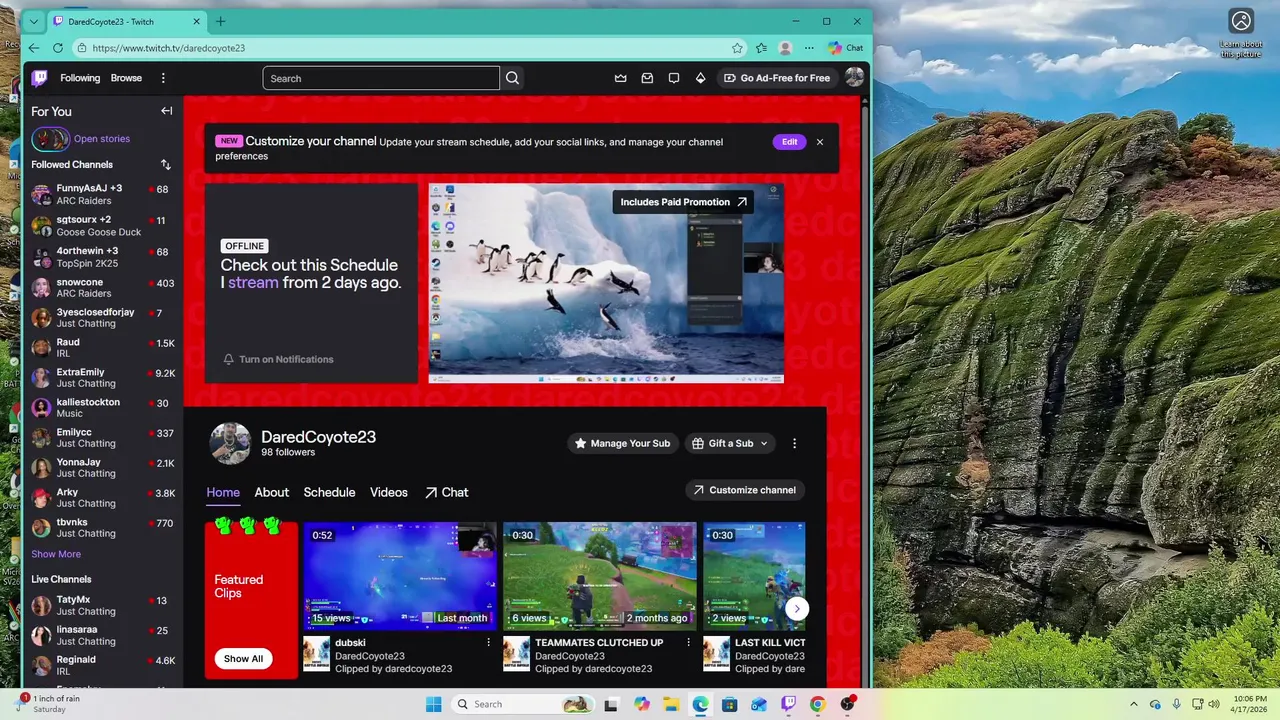
Task: Open File Explorer from the taskbar
Action: coord(671,704)
